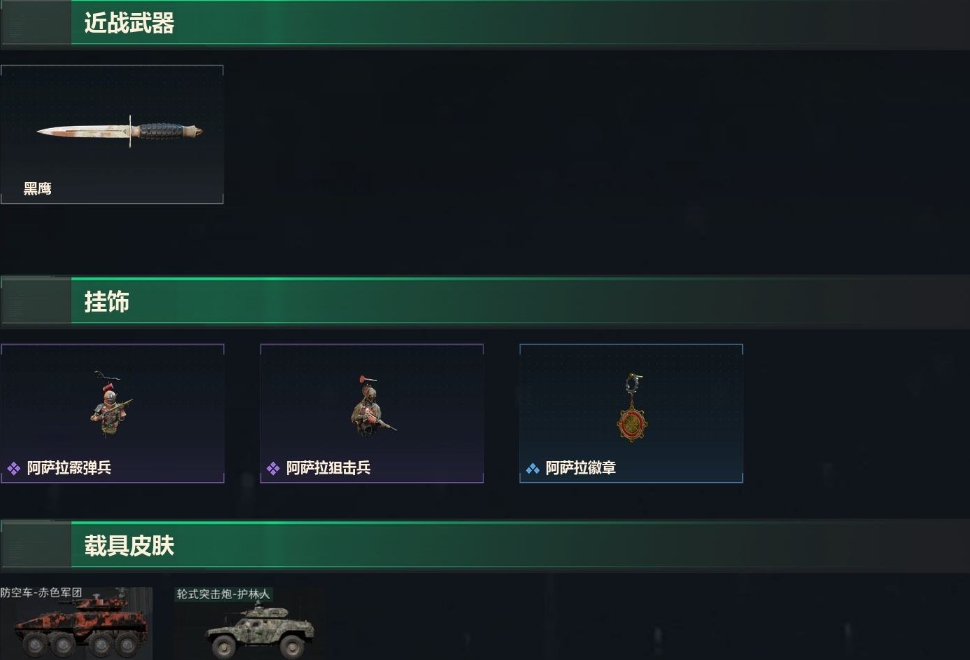Click the 黑鹰 item name label
This screenshot has width=970, height=660.
pos(37,189)
